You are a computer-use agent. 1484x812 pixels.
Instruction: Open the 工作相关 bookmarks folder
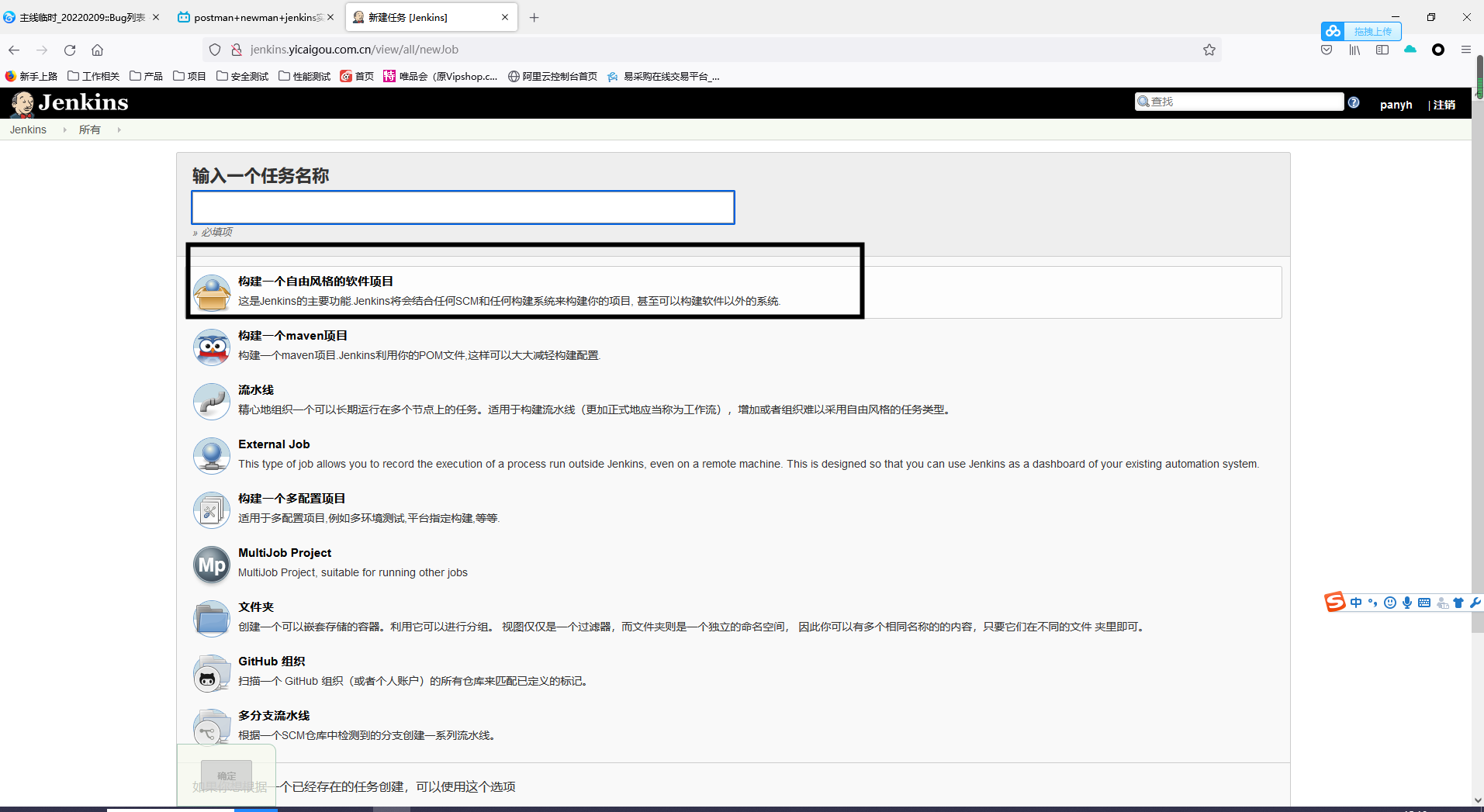(x=93, y=76)
